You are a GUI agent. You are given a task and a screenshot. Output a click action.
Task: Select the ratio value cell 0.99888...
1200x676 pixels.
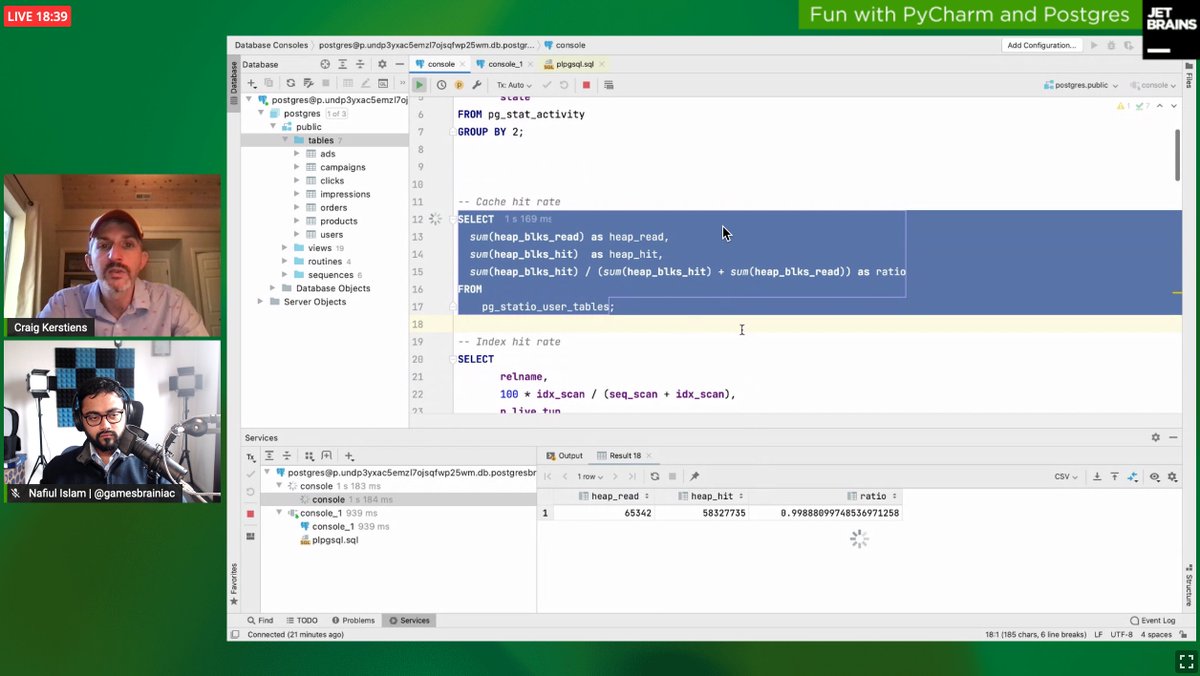[x=838, y=513]
